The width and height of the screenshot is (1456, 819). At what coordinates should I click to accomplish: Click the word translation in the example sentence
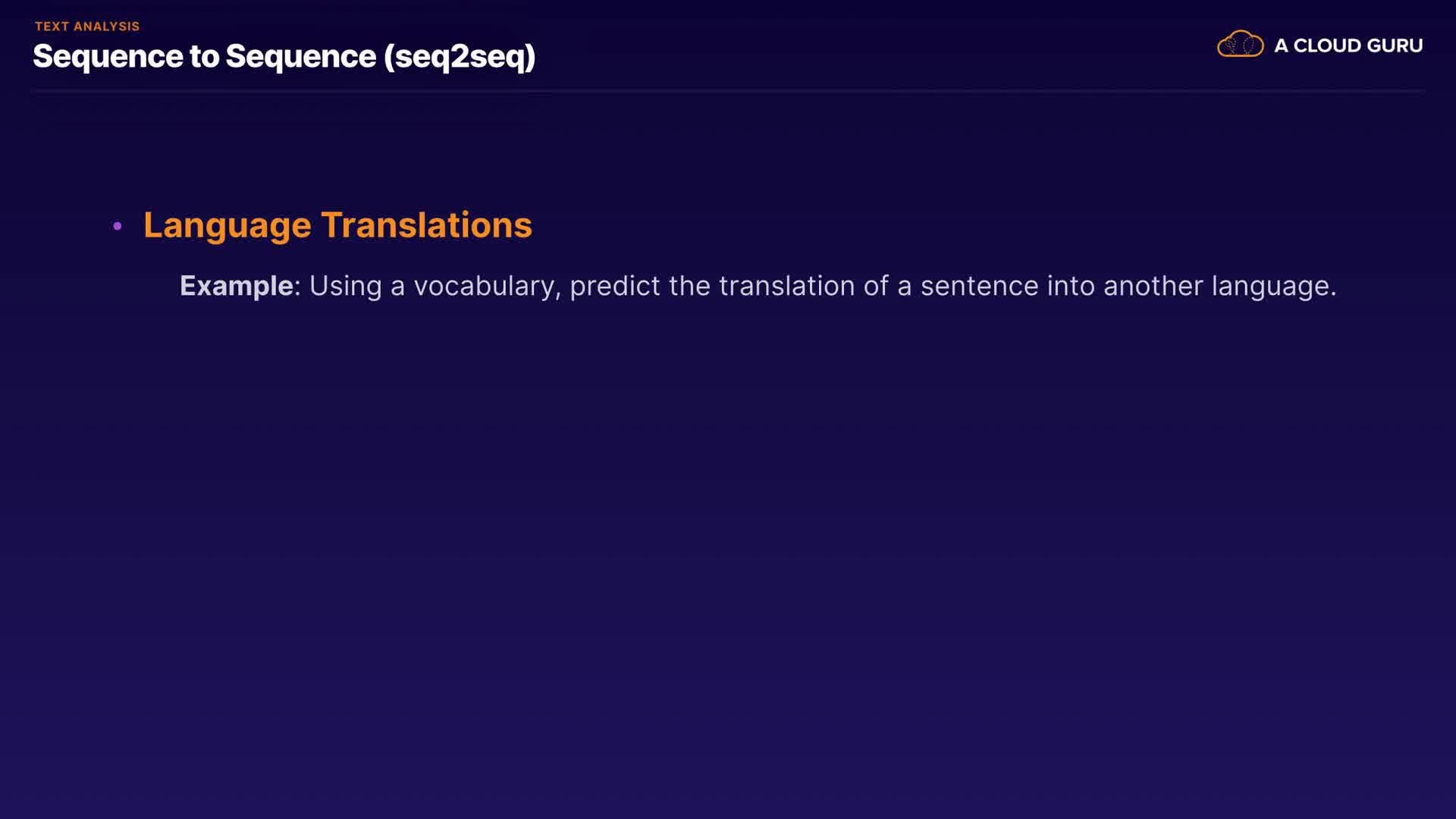click(x=786, y=286)
